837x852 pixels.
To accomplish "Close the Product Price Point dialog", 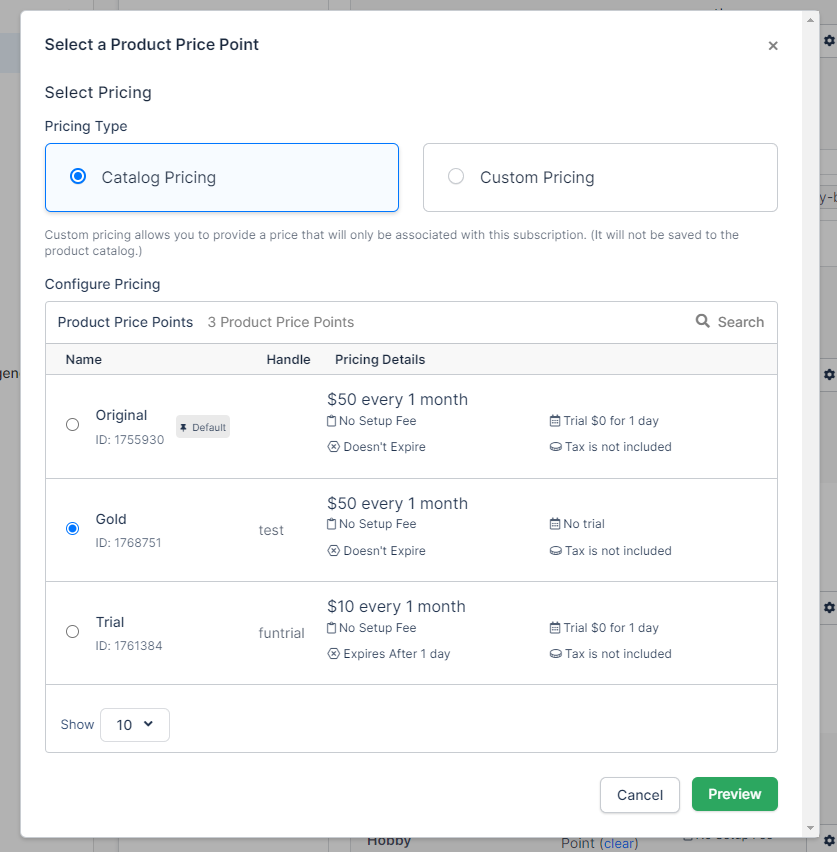I will (773, 46).
